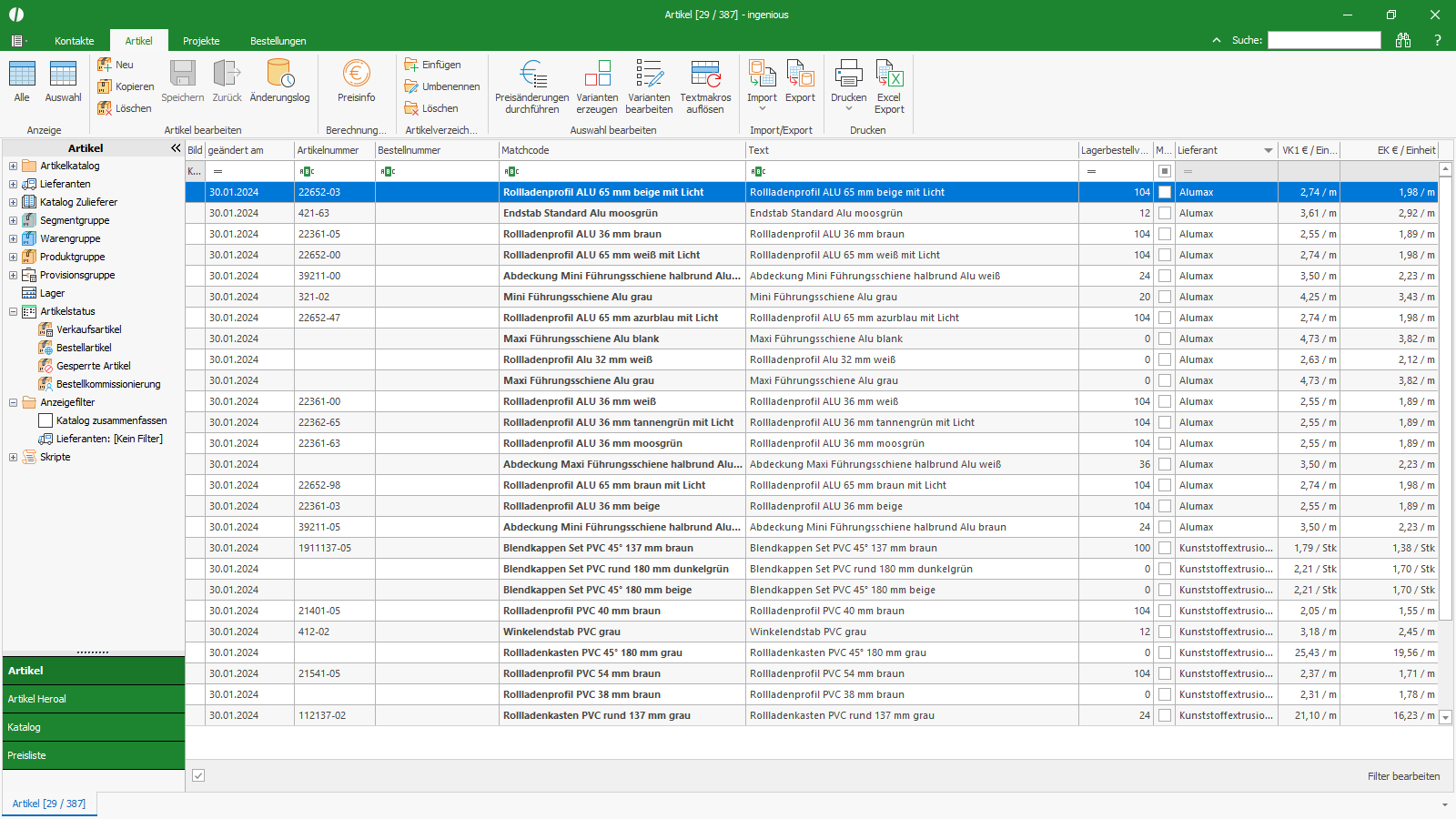Tick checkbox in Endstab Standard Alu moosgrün row
Screen dimensions: 1456x819
click(1164, 213)
